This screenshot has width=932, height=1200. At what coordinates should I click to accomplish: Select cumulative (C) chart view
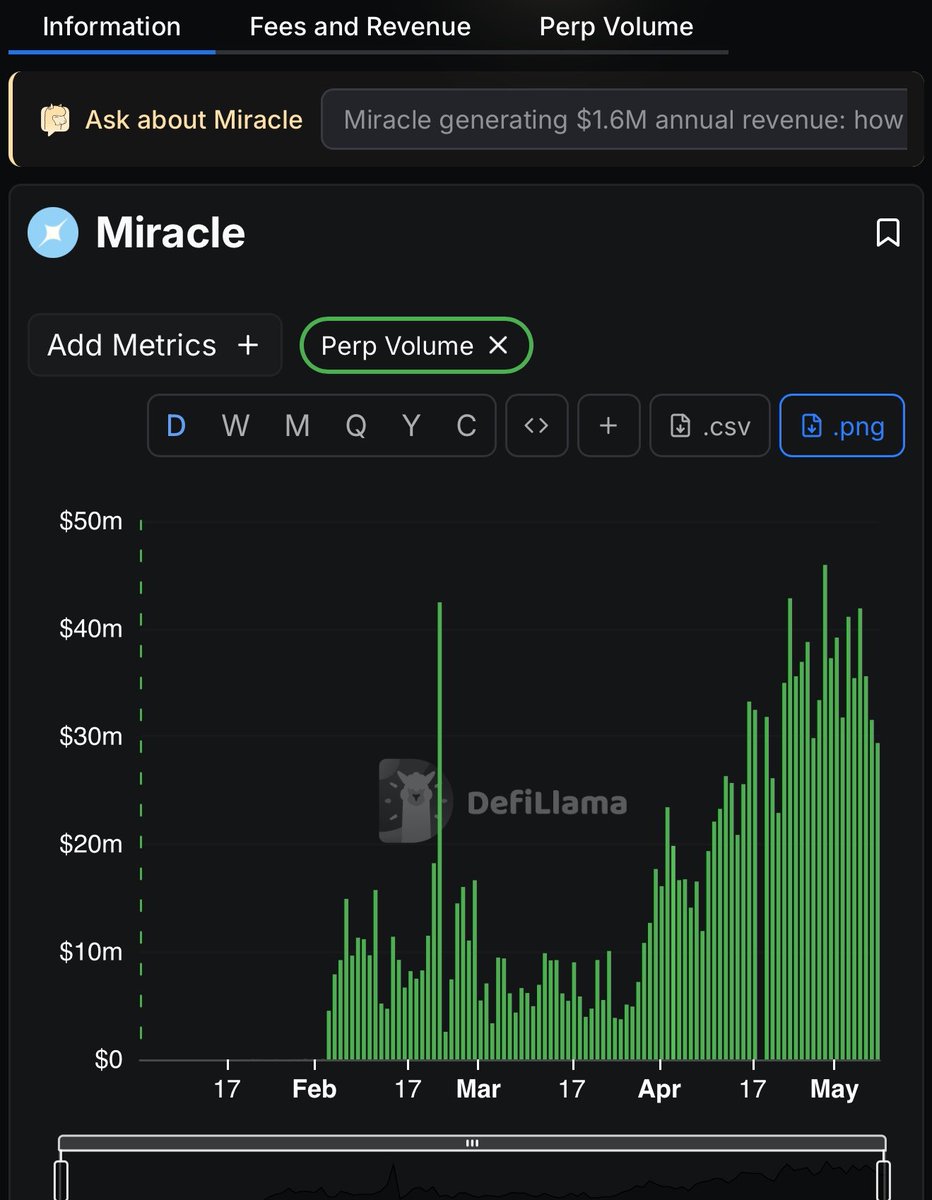(466, 426)
